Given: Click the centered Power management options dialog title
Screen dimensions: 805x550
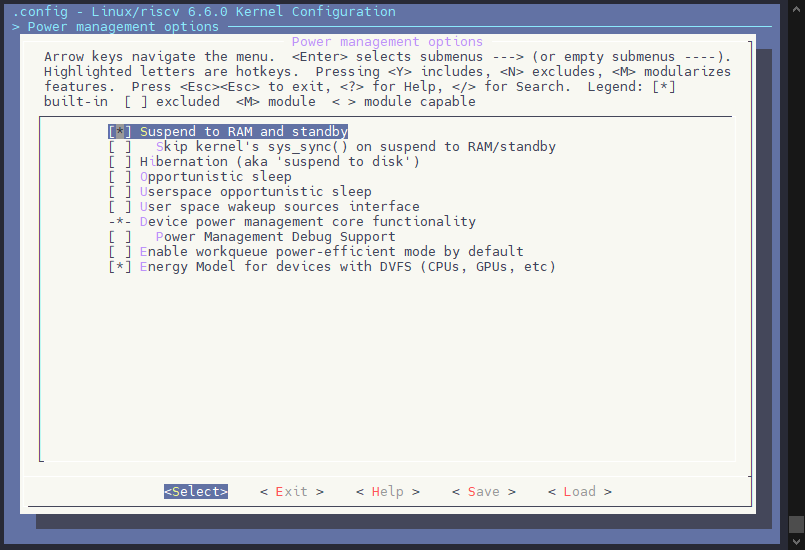Looking at the screenshot, I should pos(387,42).
